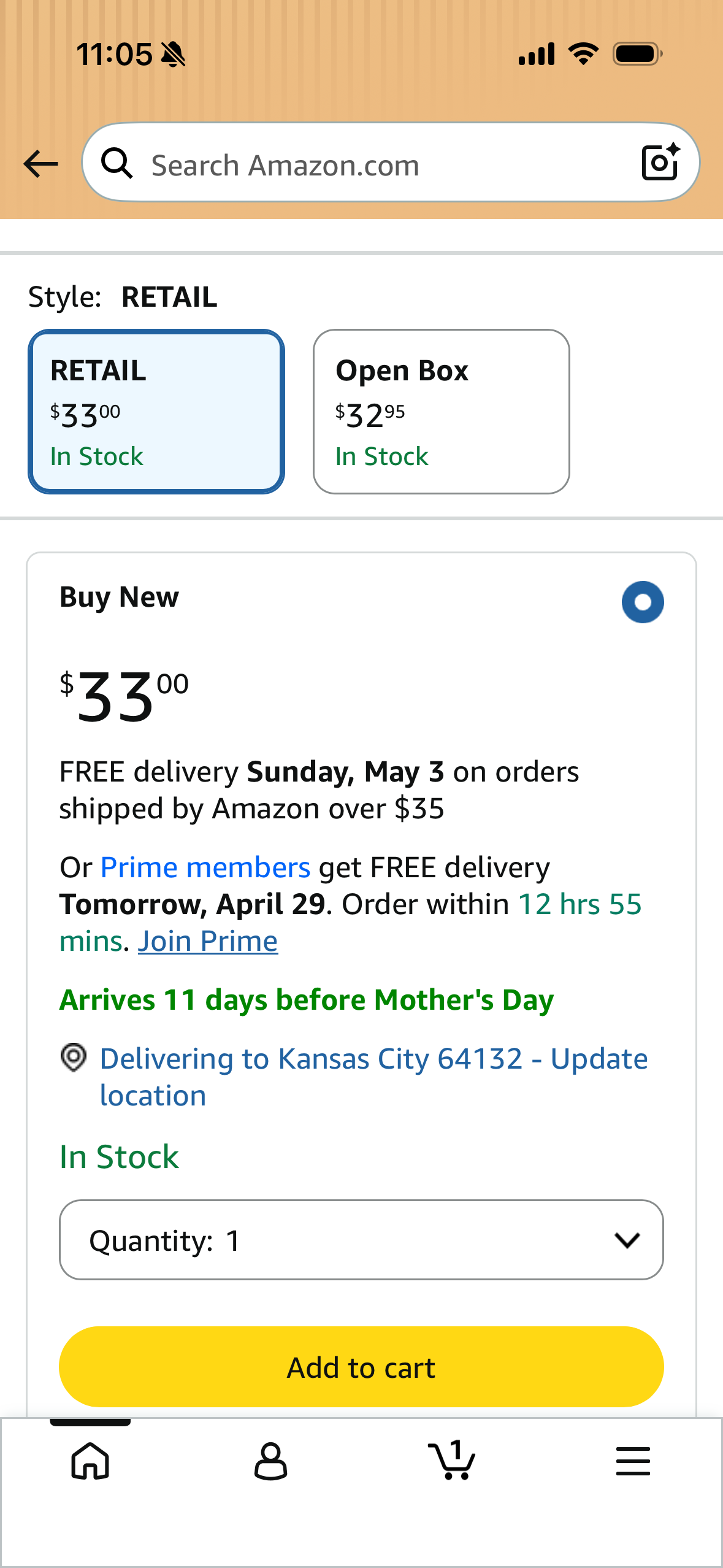Screen dimensions: 723x1568
Task: Tap the search magnifier icon
Action: [117, 163]
